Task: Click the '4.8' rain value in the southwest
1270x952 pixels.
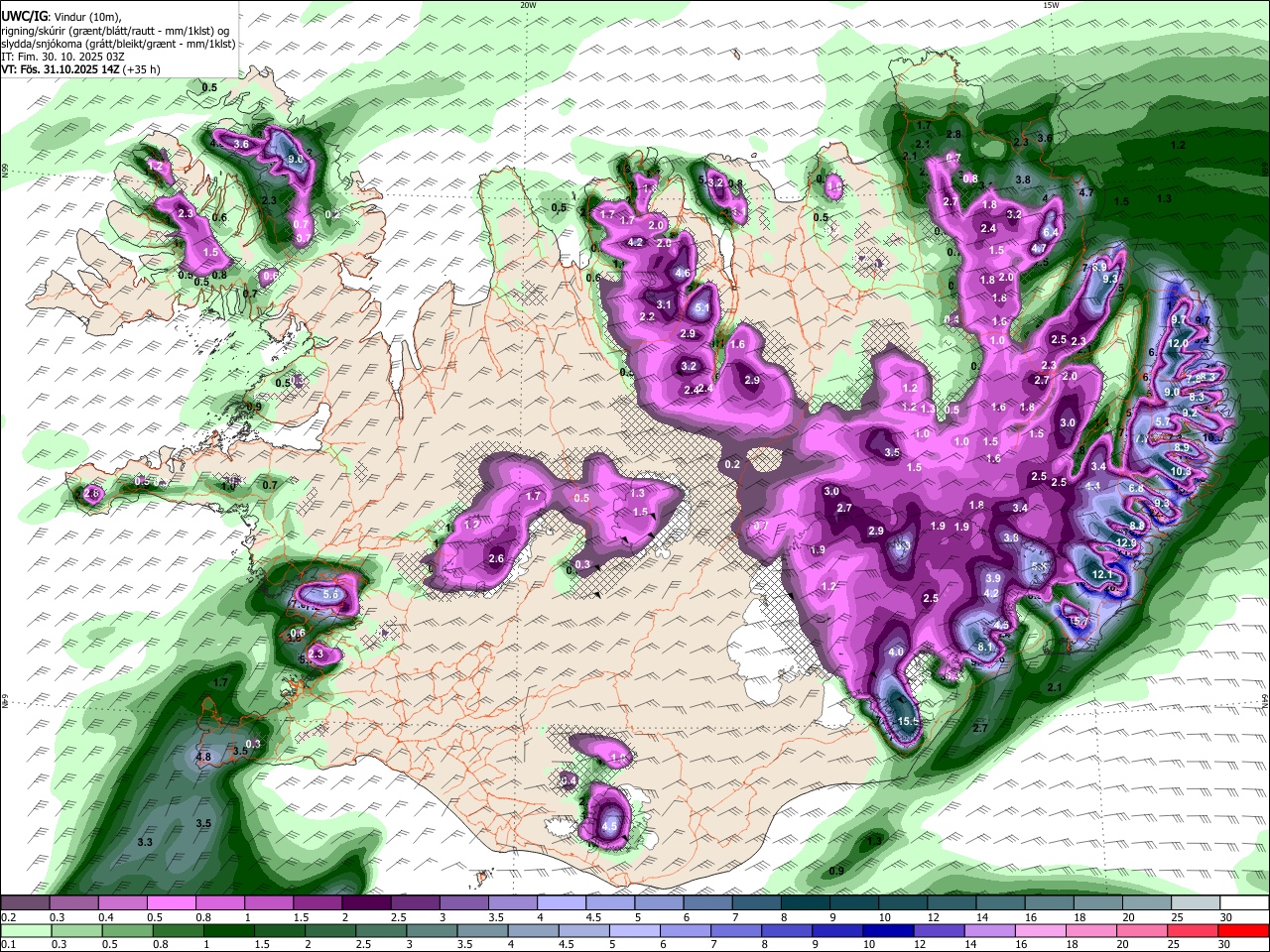Action: point(204,757)
